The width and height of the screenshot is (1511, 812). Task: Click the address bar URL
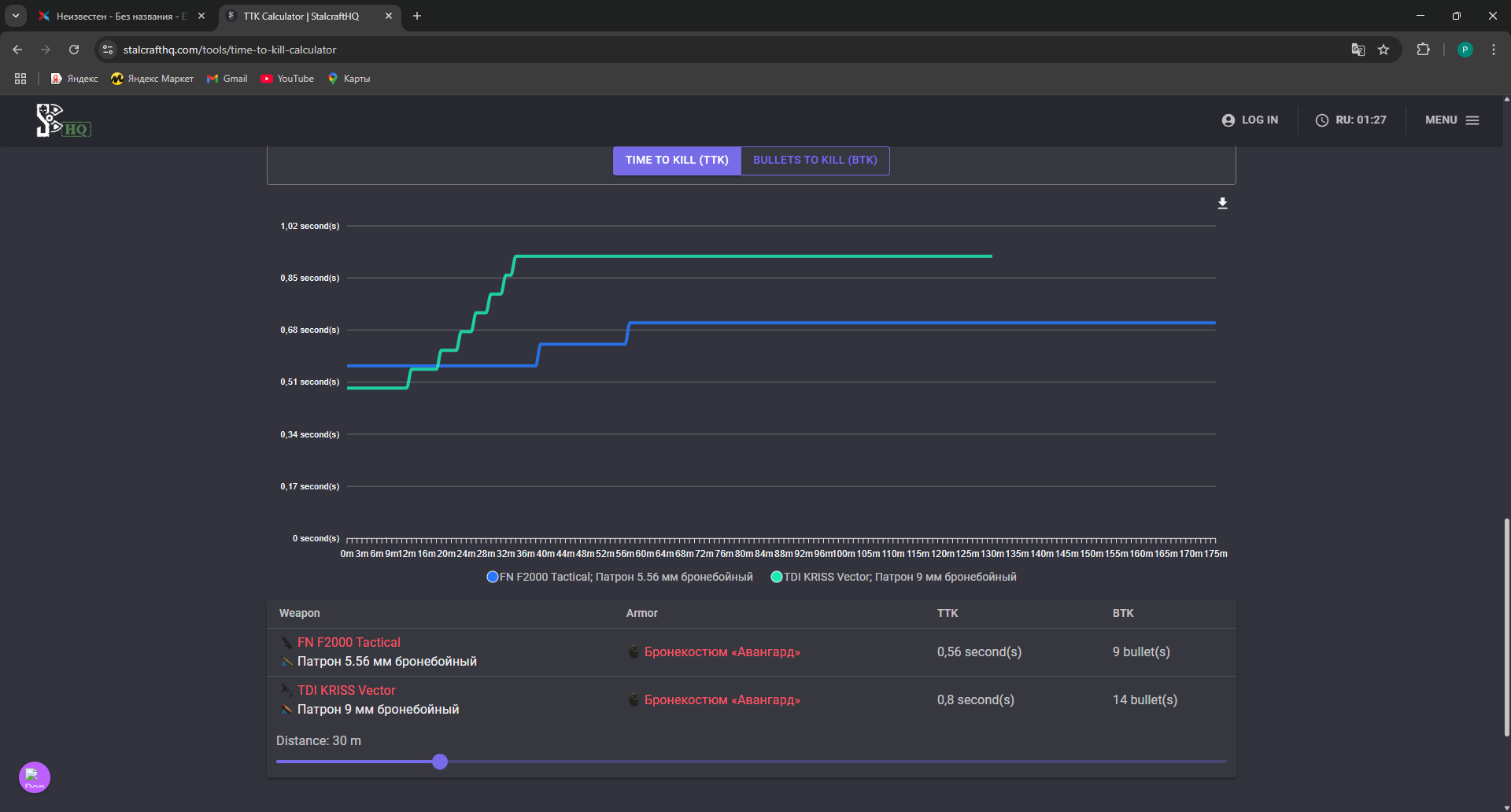230,50
